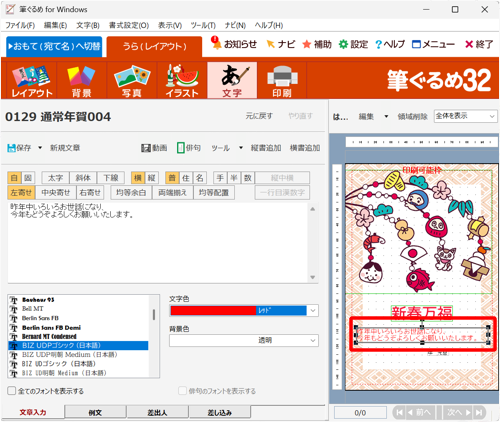Open the 写真 photo tool
This screenshot has width=500, height=422.
point(132,80)
